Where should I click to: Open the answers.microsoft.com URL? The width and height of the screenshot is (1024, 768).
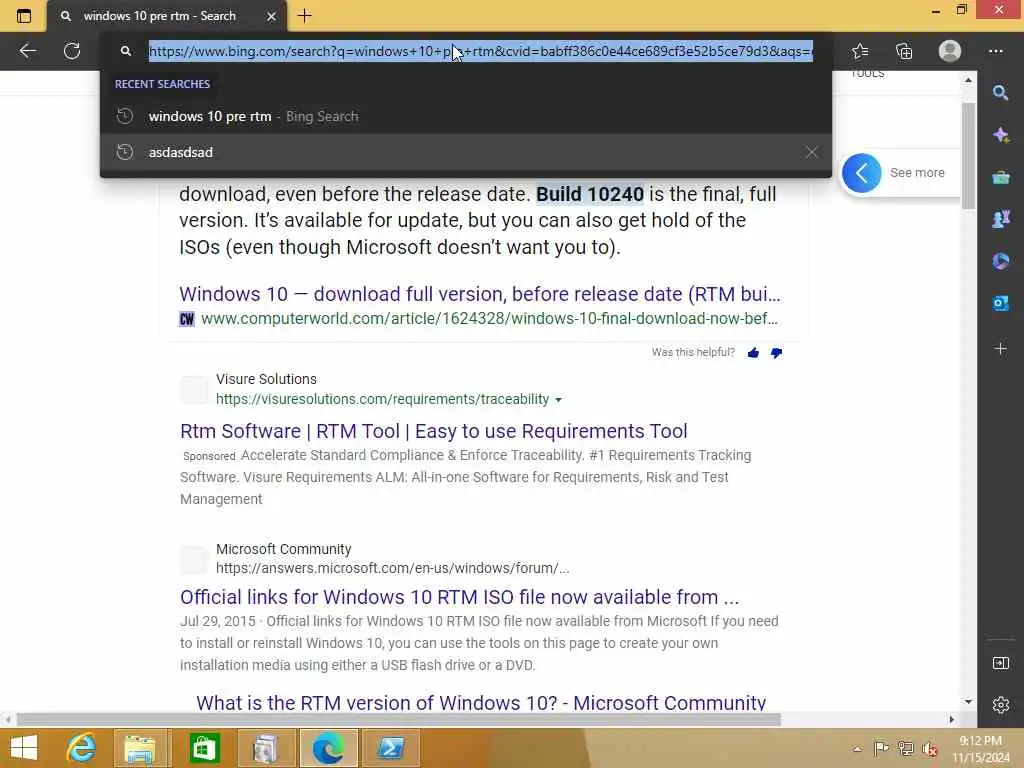click(x=392, y=568)
